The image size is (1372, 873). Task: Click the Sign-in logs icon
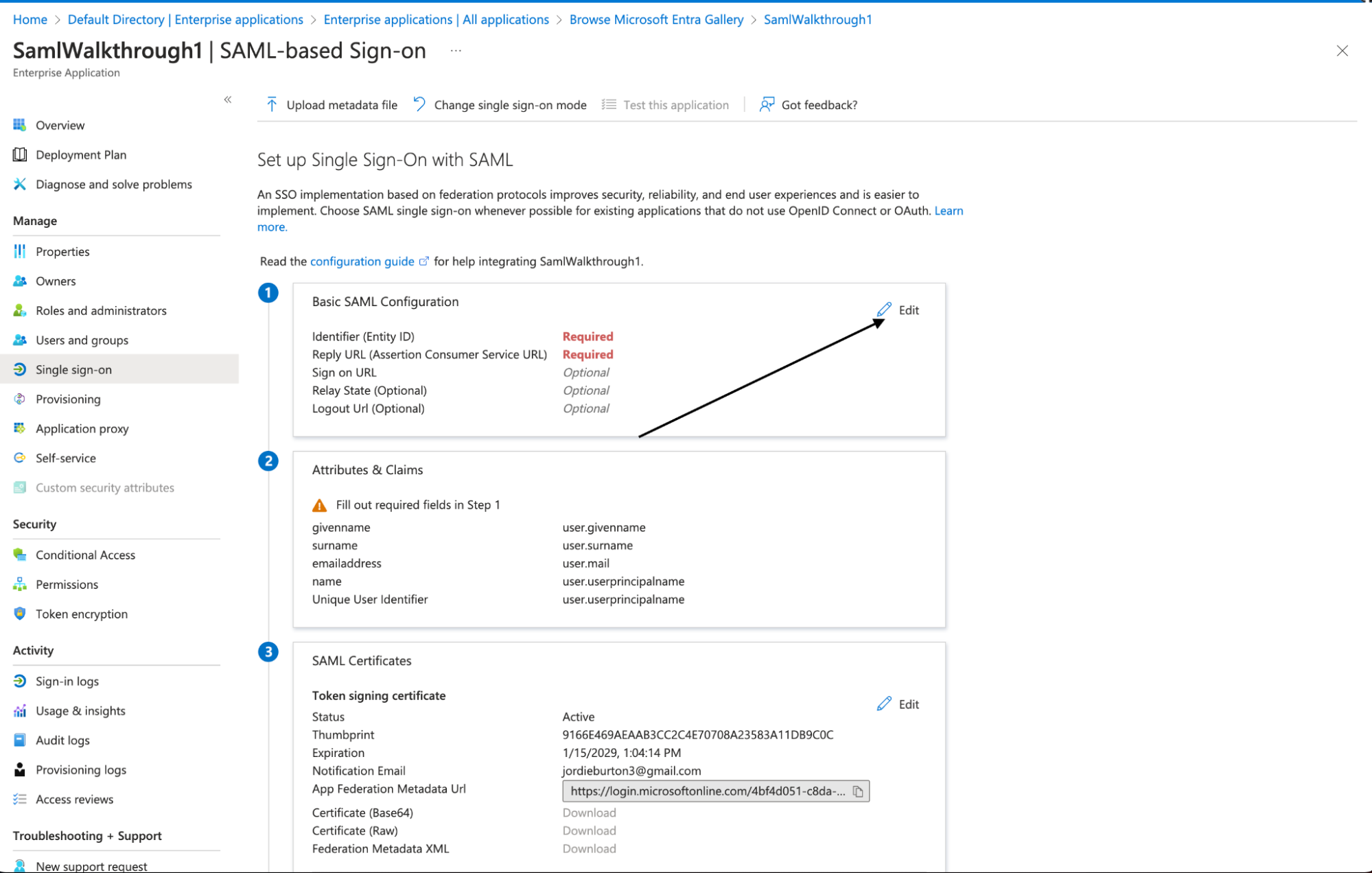coord(19,681)
